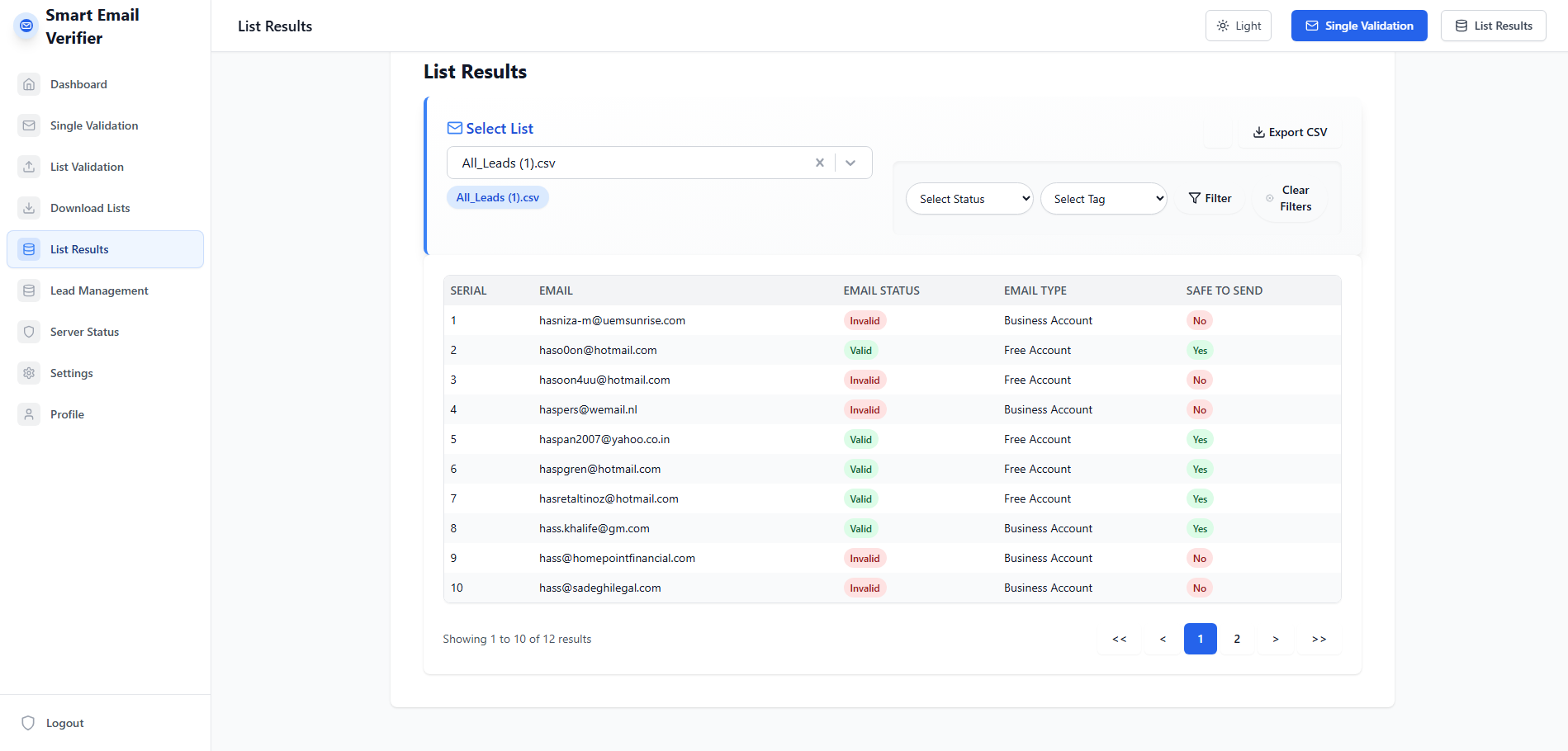This screenshot has height=751, width=1568.
Task: Click the Single Validation envelope icon in sidebar
Action: pos(29,125)
